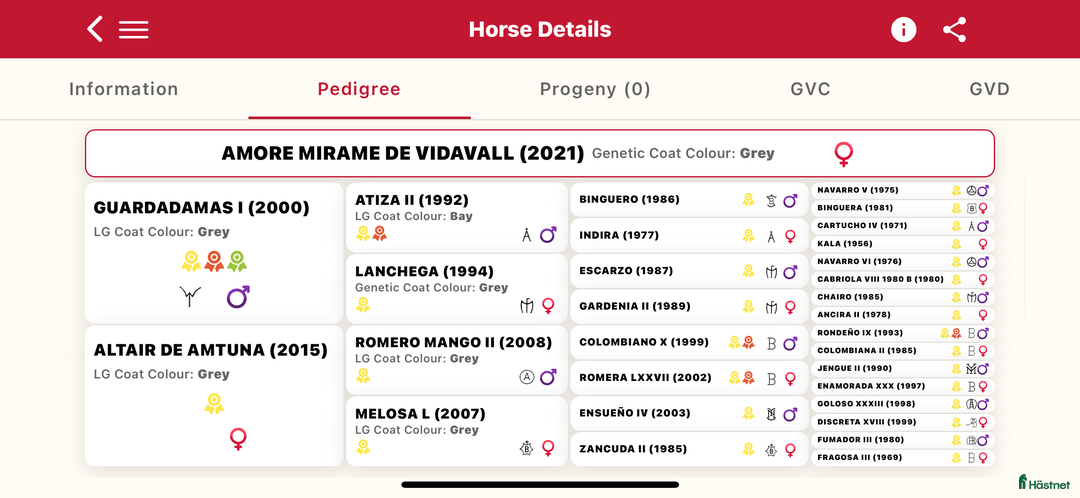Viewport: 1080px width, 498px height.
Task: Click Romero Mango II circled-A brand icon
Action: tap(527, 377)
